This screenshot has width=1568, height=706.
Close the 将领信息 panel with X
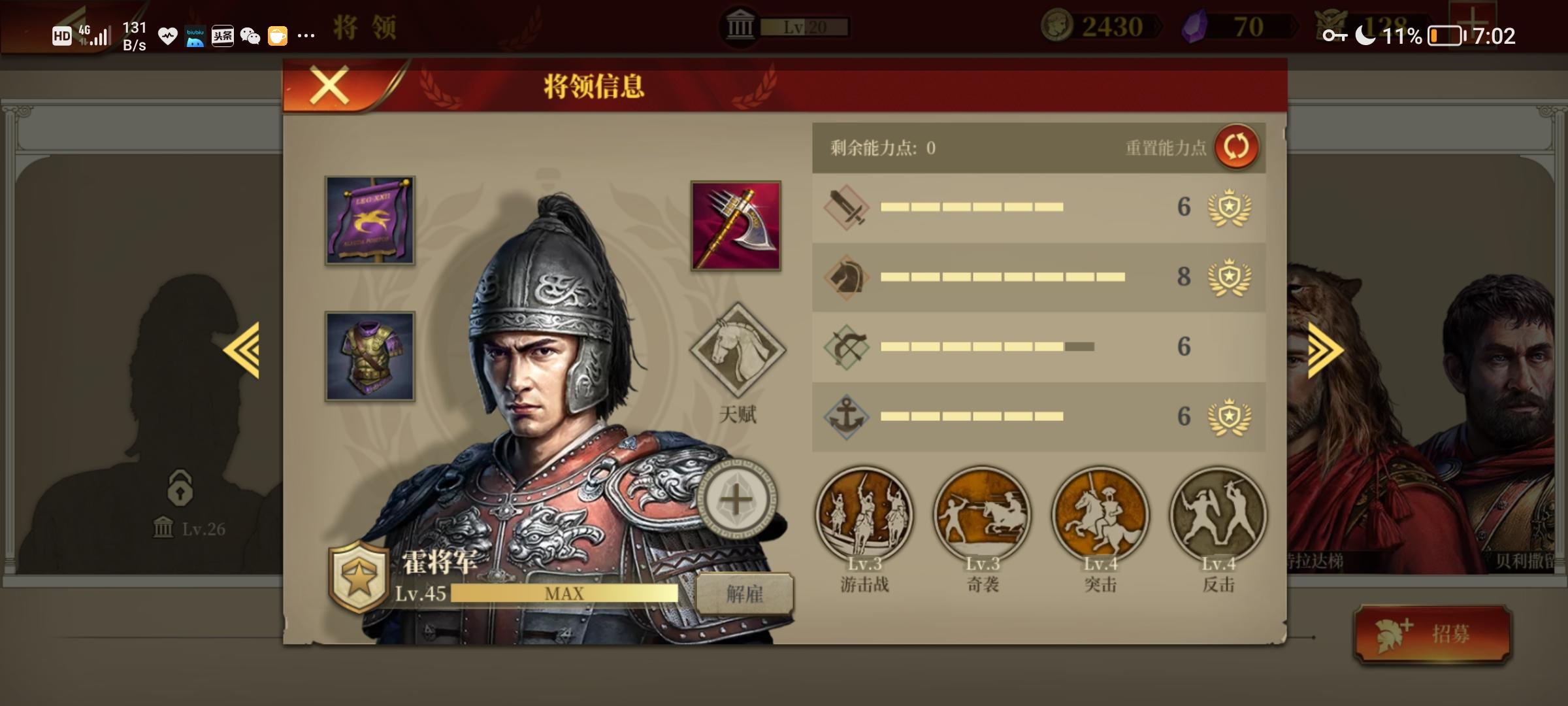point(329,86)
